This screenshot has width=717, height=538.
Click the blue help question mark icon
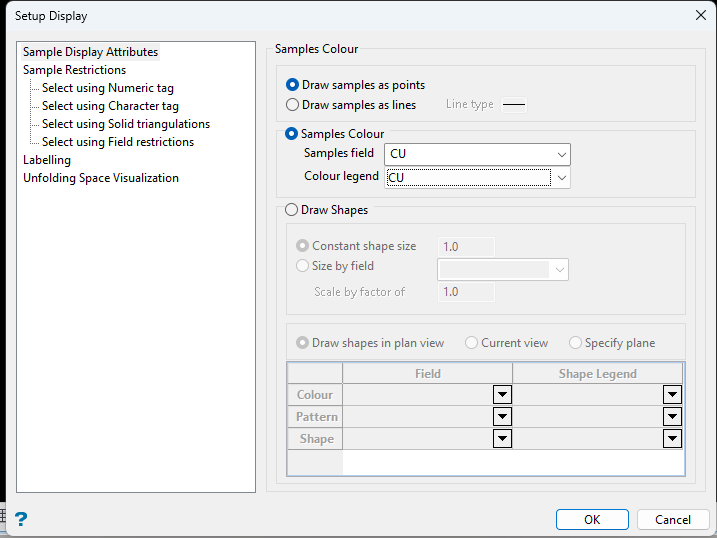(21, 519)
